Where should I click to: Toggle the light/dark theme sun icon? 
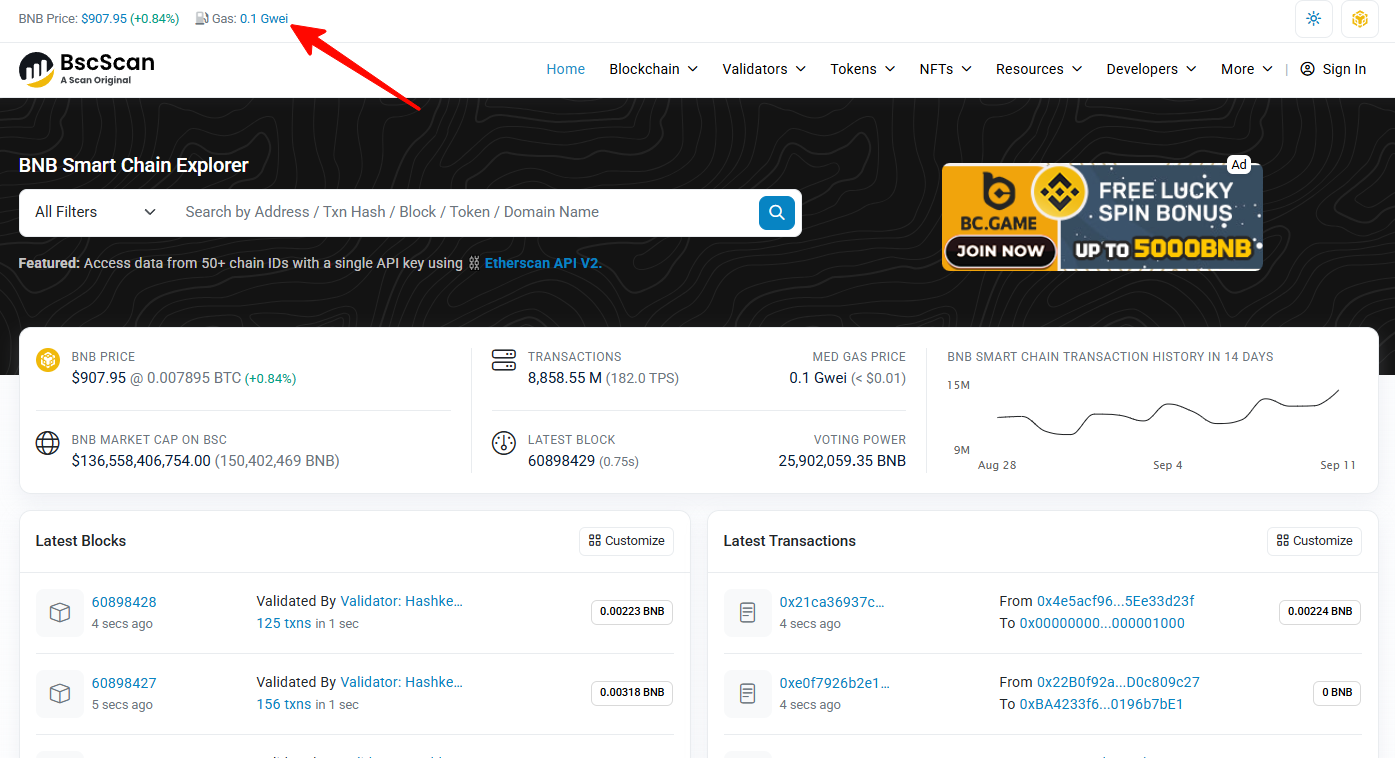coord(1313,19)
